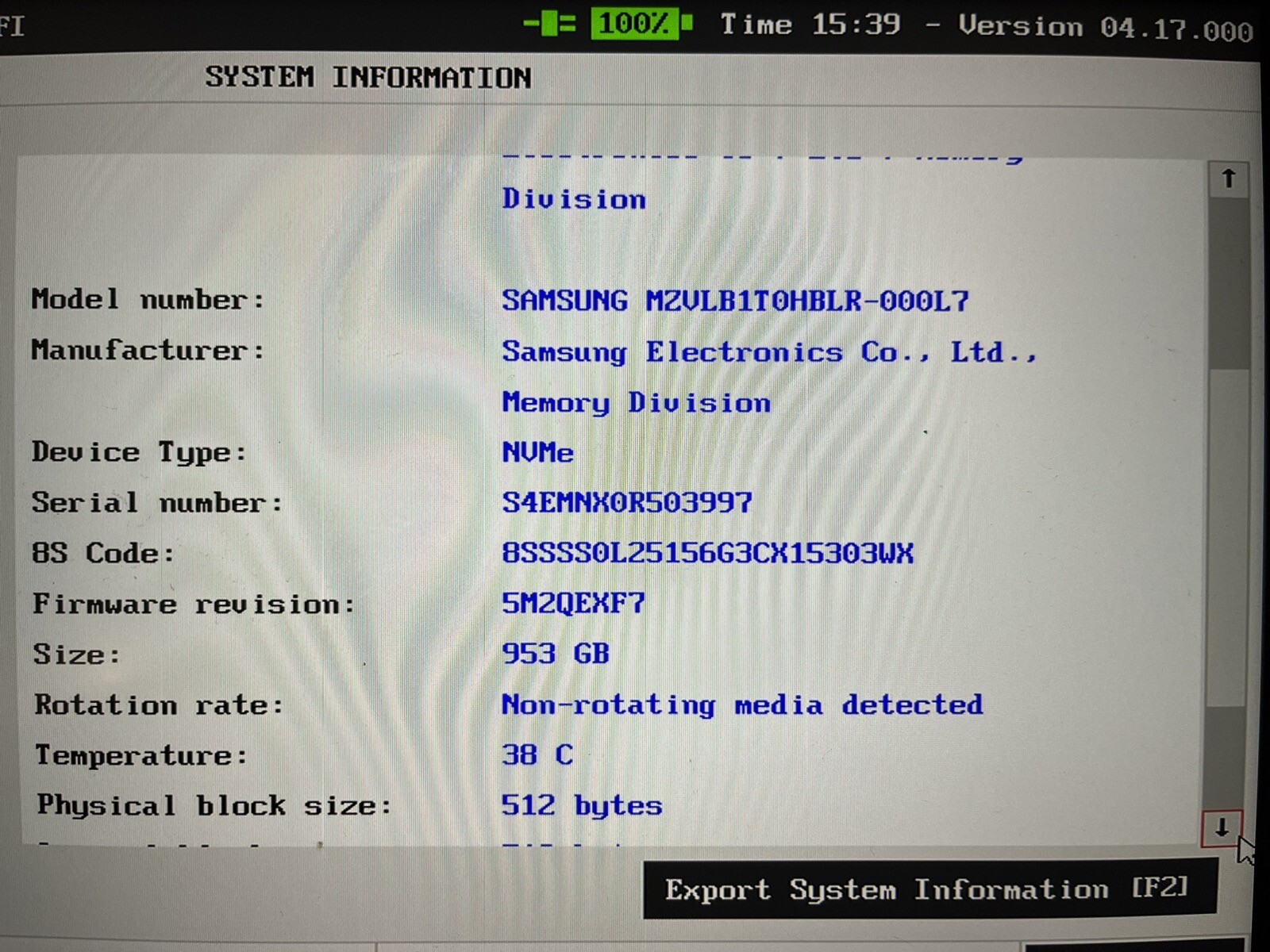Click firmware value 5M2QEXF7
1270x952 pixels.
573,604
